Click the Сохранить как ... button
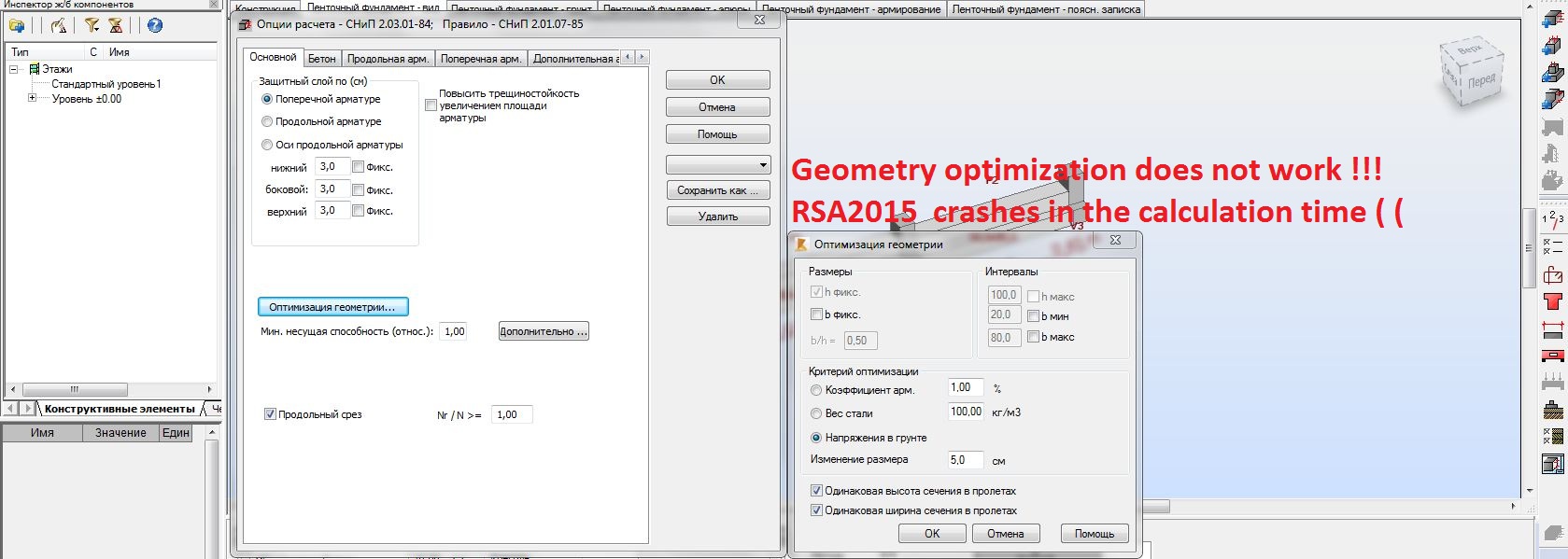 (x=717, y=190)
